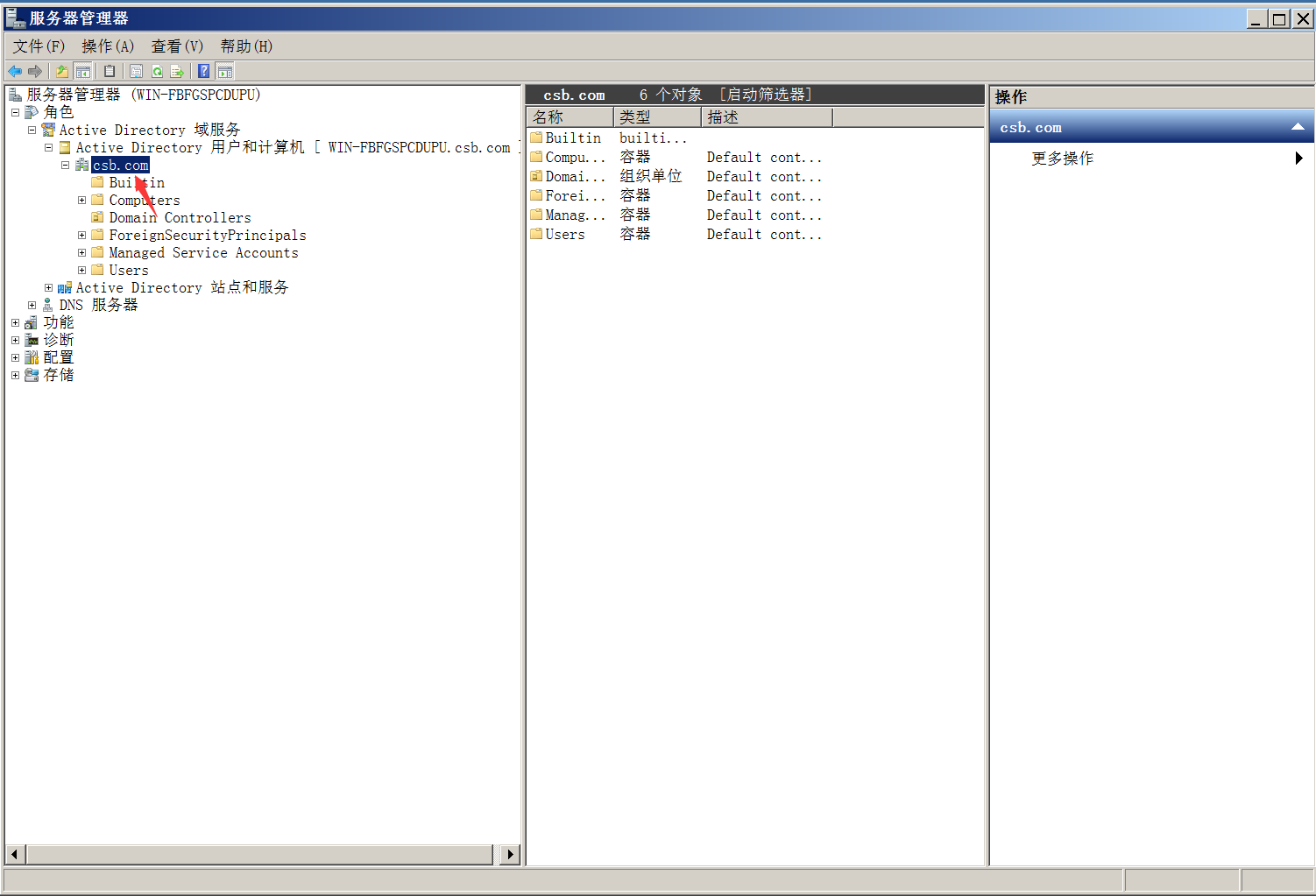Screen dimensions: 1316x896
Task: Toggle the Show/Hide console tree icon
Action: tap(83, 72)
